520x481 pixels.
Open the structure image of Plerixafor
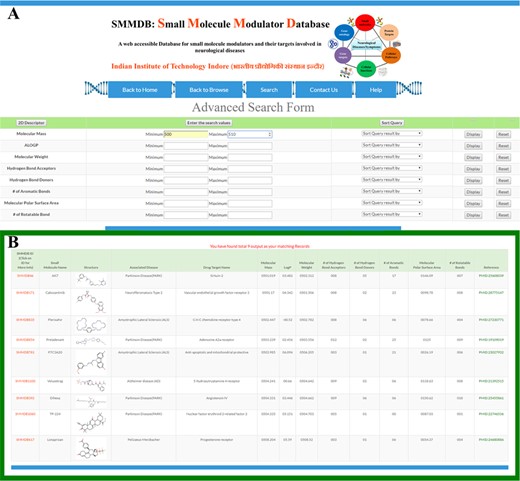91,325
